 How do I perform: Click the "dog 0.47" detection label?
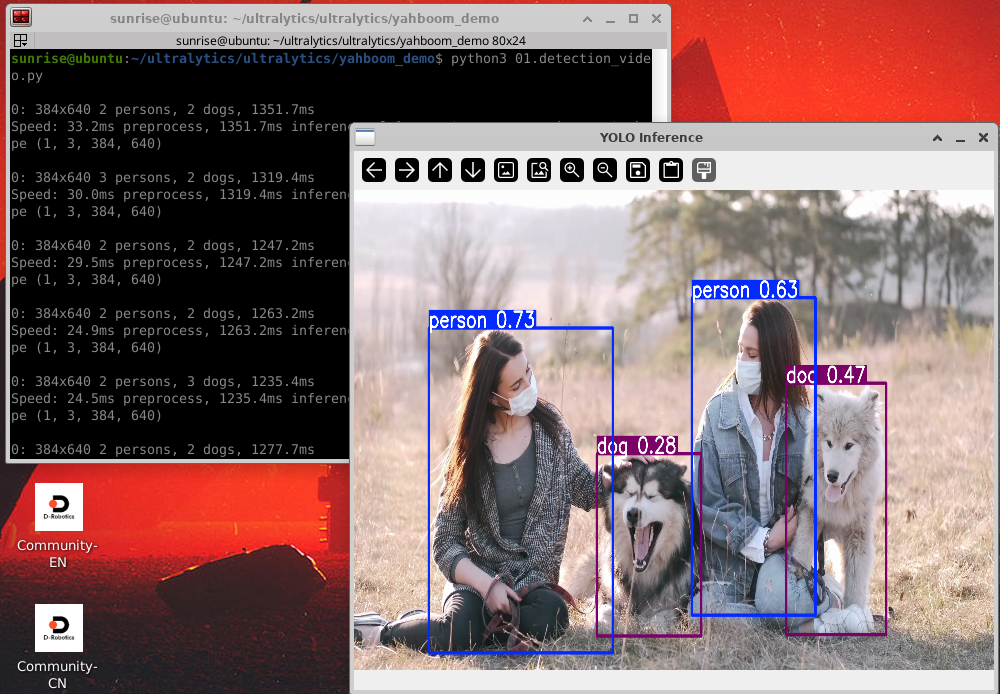coord(826,375)
